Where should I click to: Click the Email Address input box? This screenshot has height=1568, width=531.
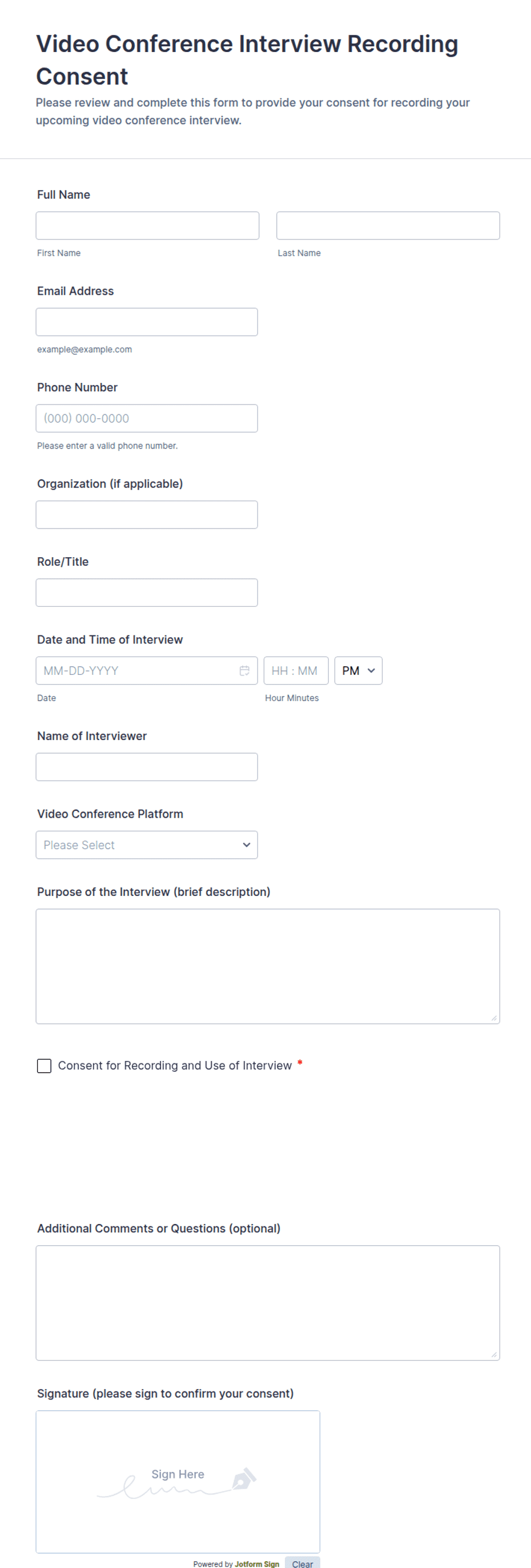pyautogui.click(x=147, y=322)
